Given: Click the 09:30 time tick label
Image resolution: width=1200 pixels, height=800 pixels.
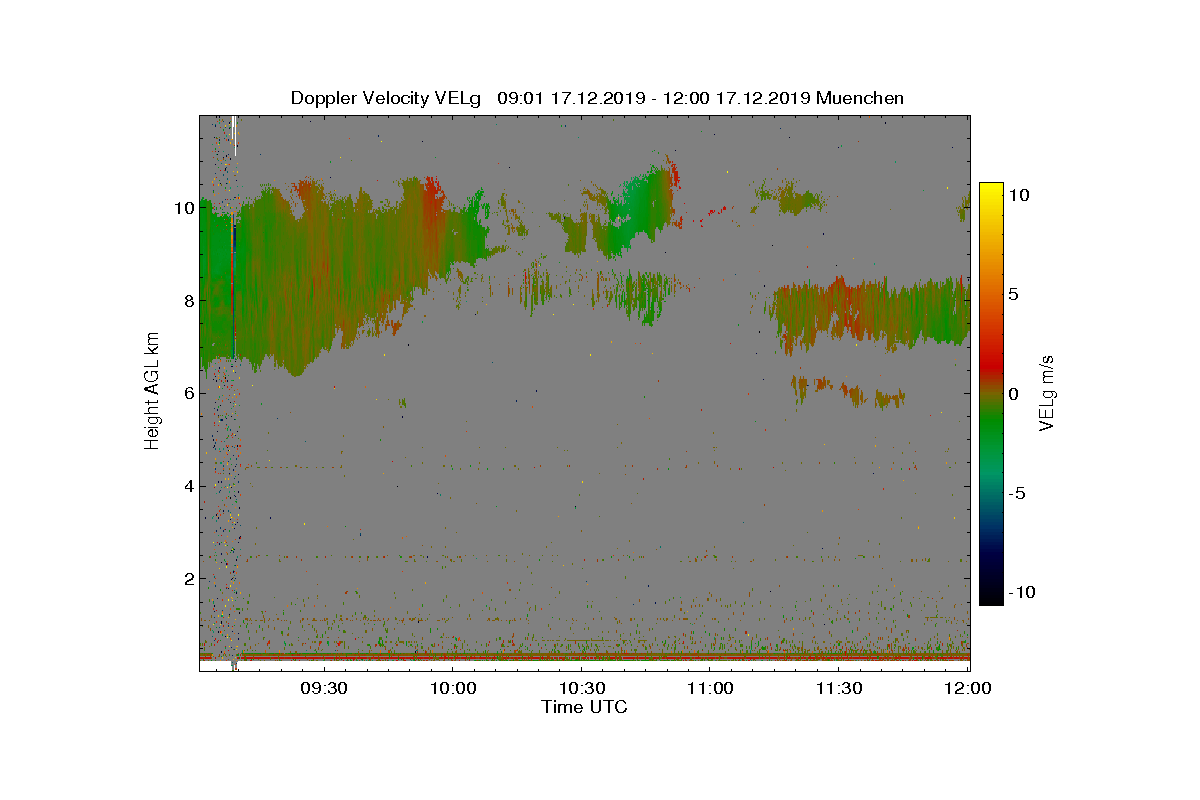Looking at the screenshot, I should (323, 689).
